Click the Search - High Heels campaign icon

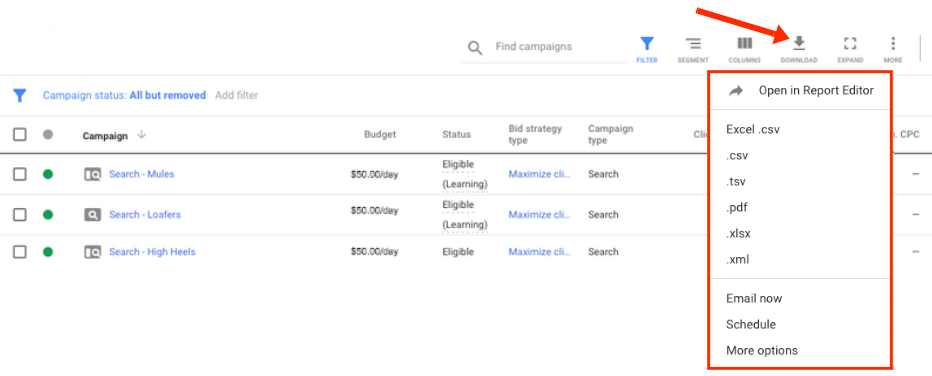(x=92, y=252)
